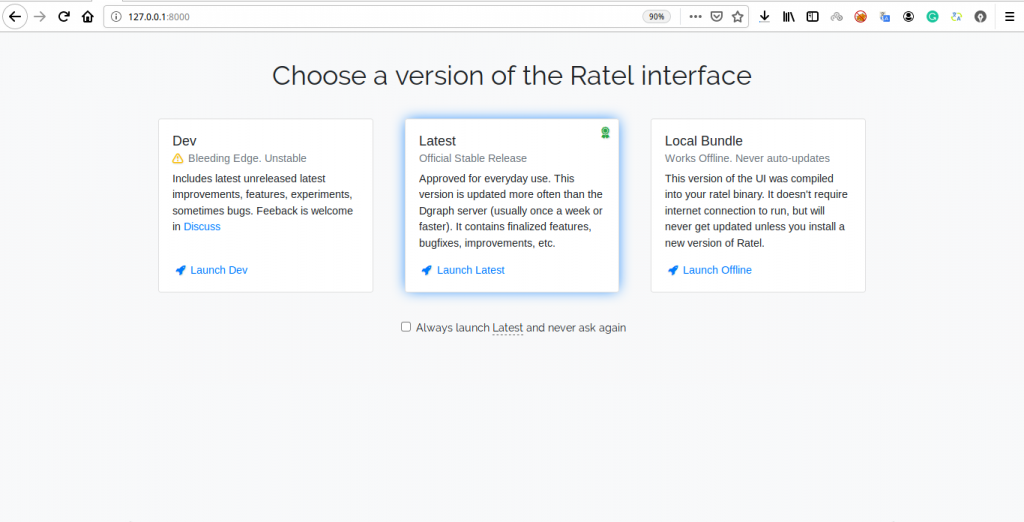This screenshot has height=522, width=1024.
Task: Click 'Works Offline. Never auto-updates' subtitle
Action: click(x=747, y=158)
